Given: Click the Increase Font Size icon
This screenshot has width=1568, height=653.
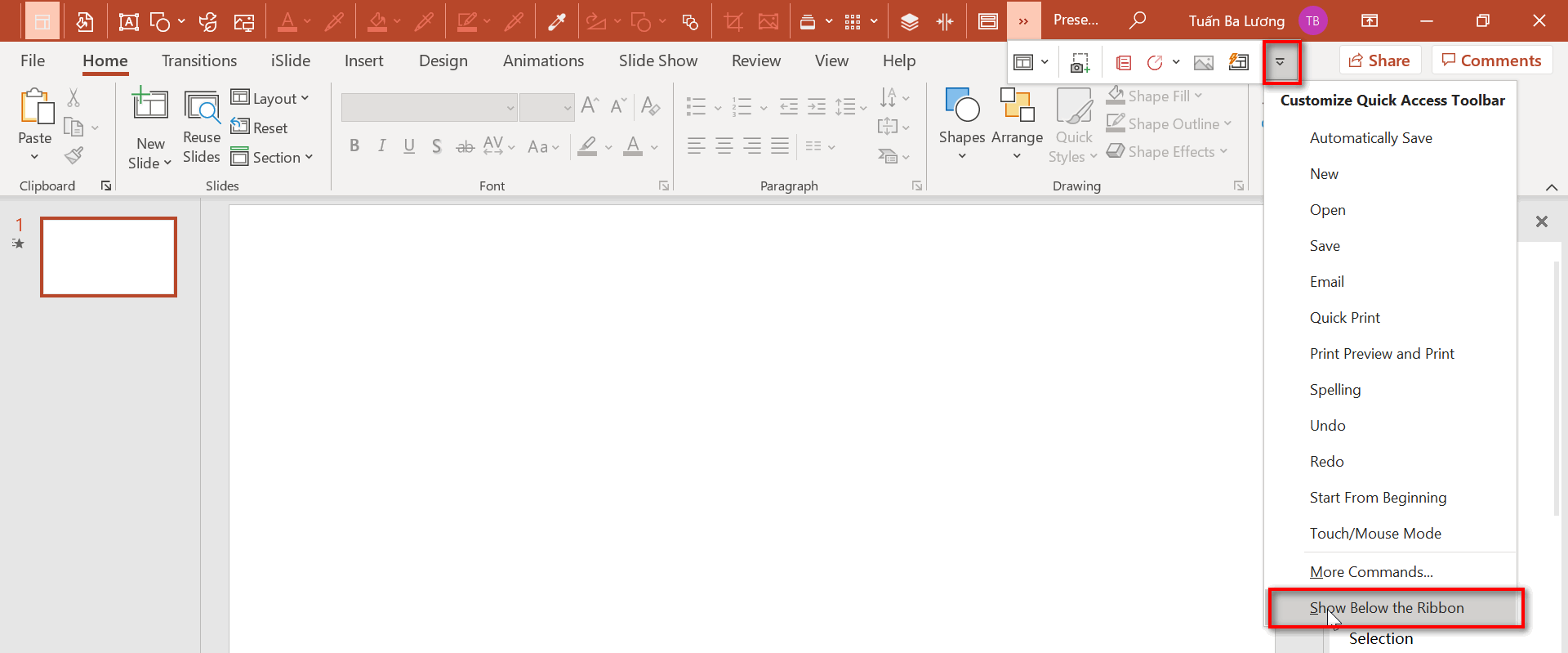Looking at the screenshot, I should pos(590,105).
